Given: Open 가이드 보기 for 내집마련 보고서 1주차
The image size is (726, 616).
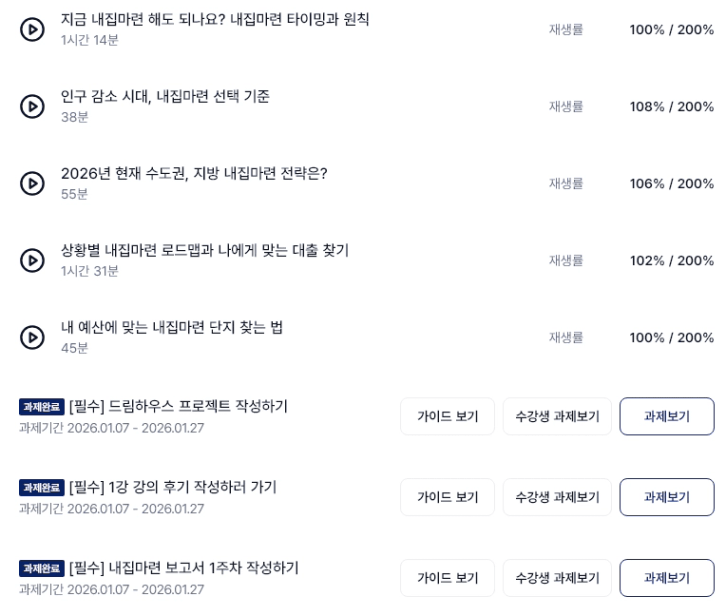Looking at the screenshot, I should (x=448, y=578).
